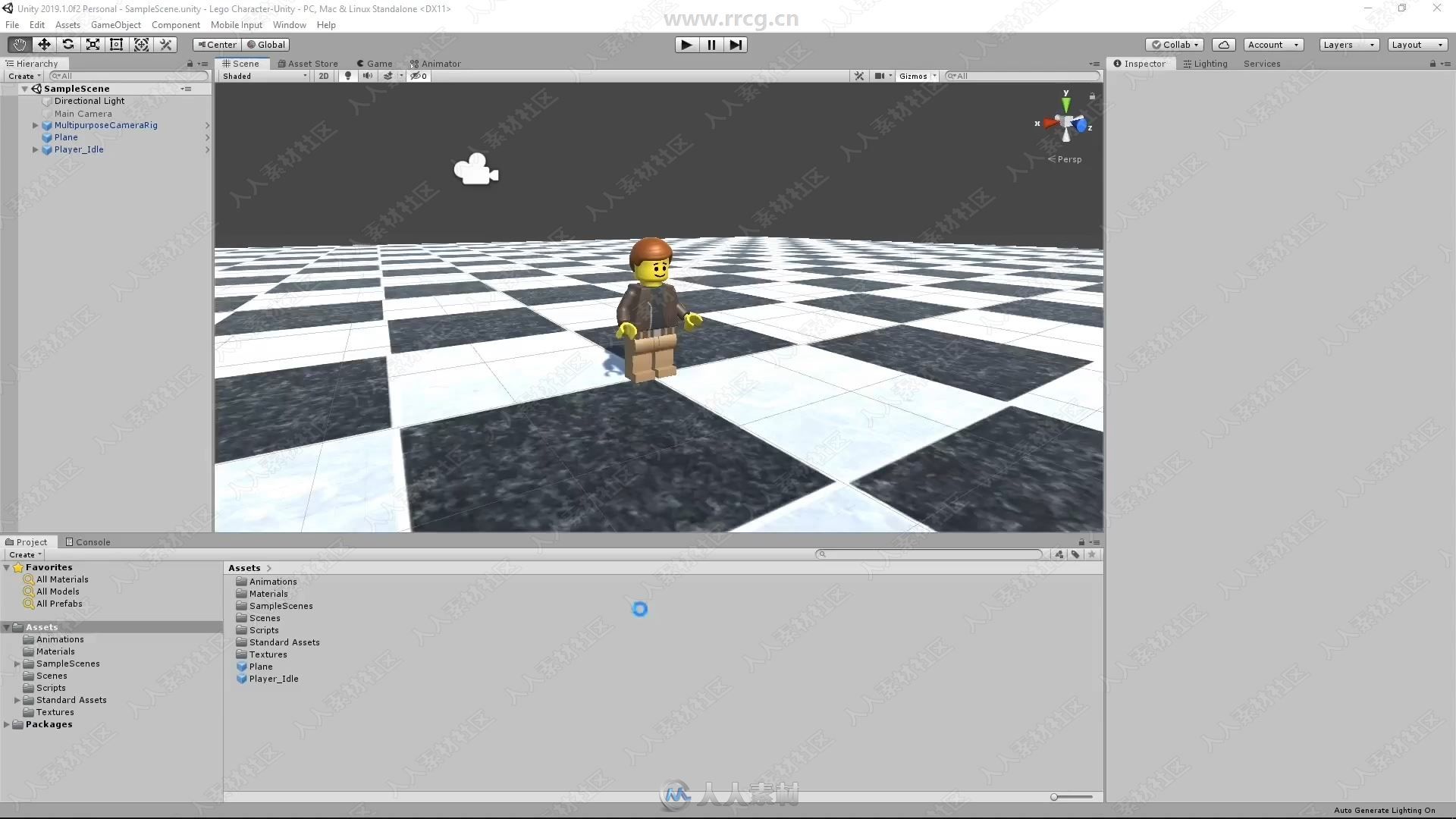Toggle scene effects (skybox/fog) button

pyautogui.click(x=388, y=76)
